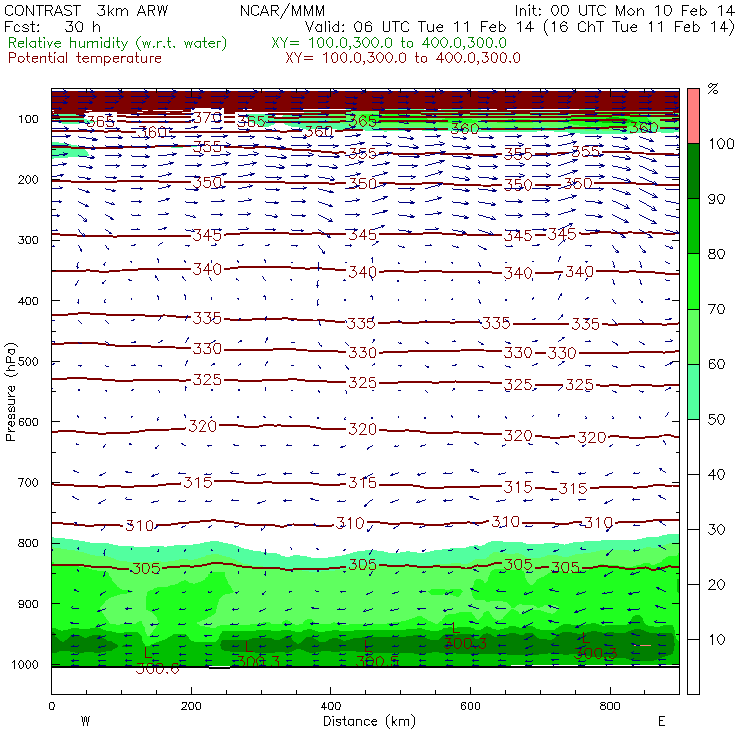The height and width of the screenshot is (740, 740).
Task: Click the colorbar tick label "60"
Action: [x=716, y=364]
